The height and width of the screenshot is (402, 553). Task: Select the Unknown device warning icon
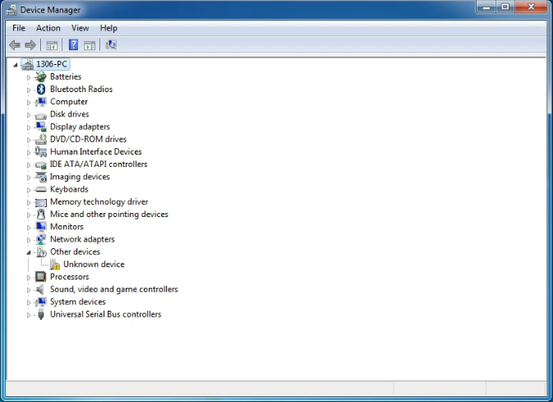click(55, 264)
